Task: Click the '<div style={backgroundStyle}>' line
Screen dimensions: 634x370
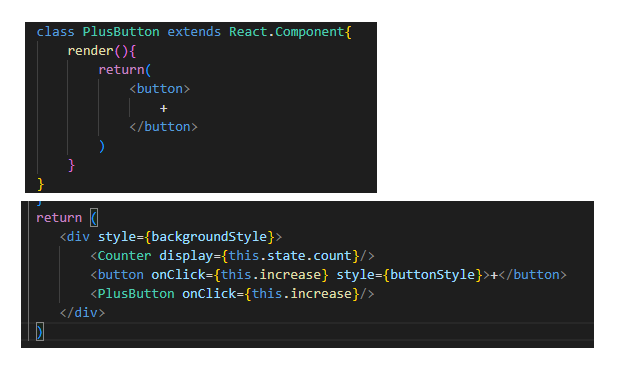Action: click(x=171, y=237)
